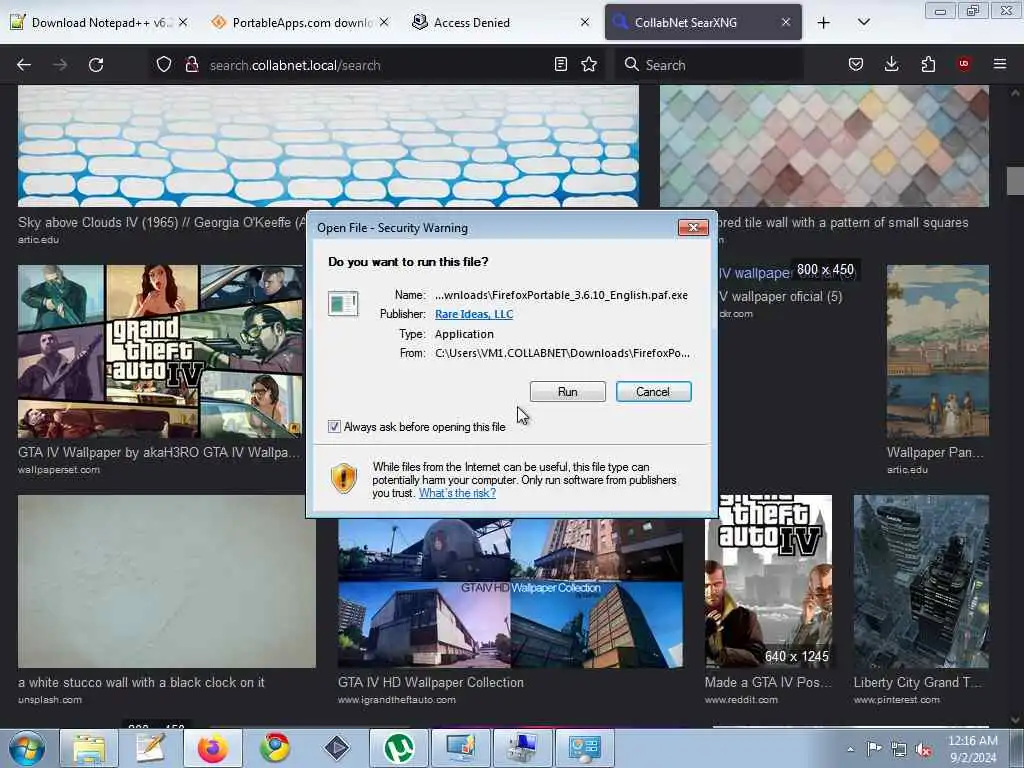Close the PortableApps.com tab
Screen dimensions: 1024x768
pos(384,22)
